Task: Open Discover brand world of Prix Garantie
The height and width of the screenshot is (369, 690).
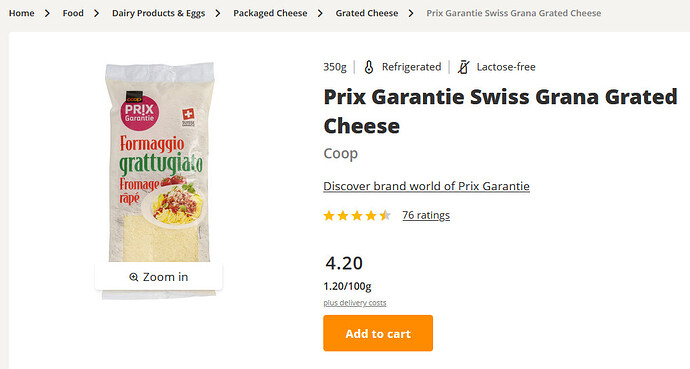Action: tap(426, 186)
